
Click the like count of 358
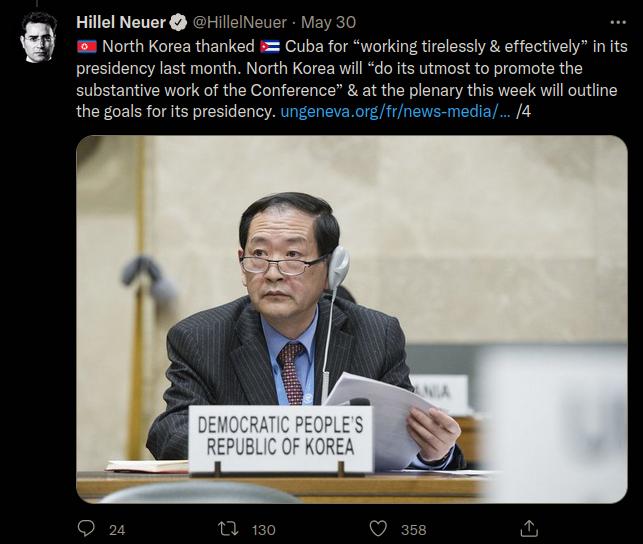point(414,530)
